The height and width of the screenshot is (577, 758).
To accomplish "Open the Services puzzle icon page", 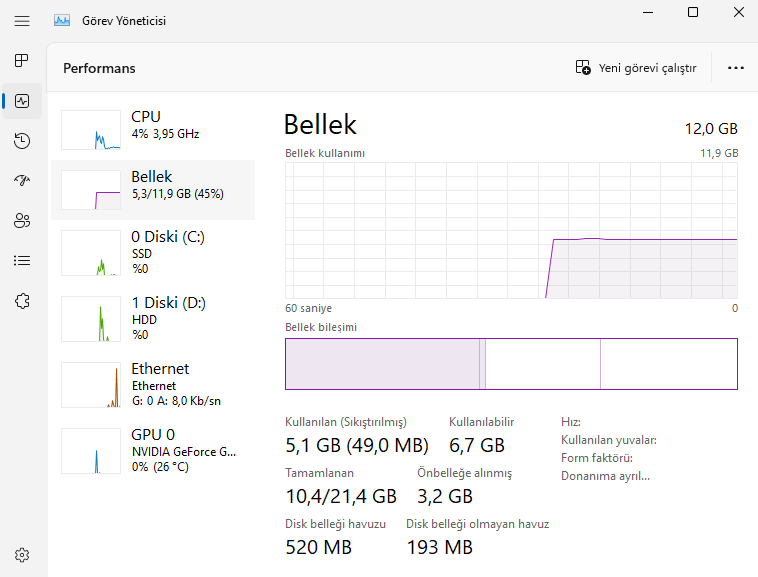I will coord(22,301).
